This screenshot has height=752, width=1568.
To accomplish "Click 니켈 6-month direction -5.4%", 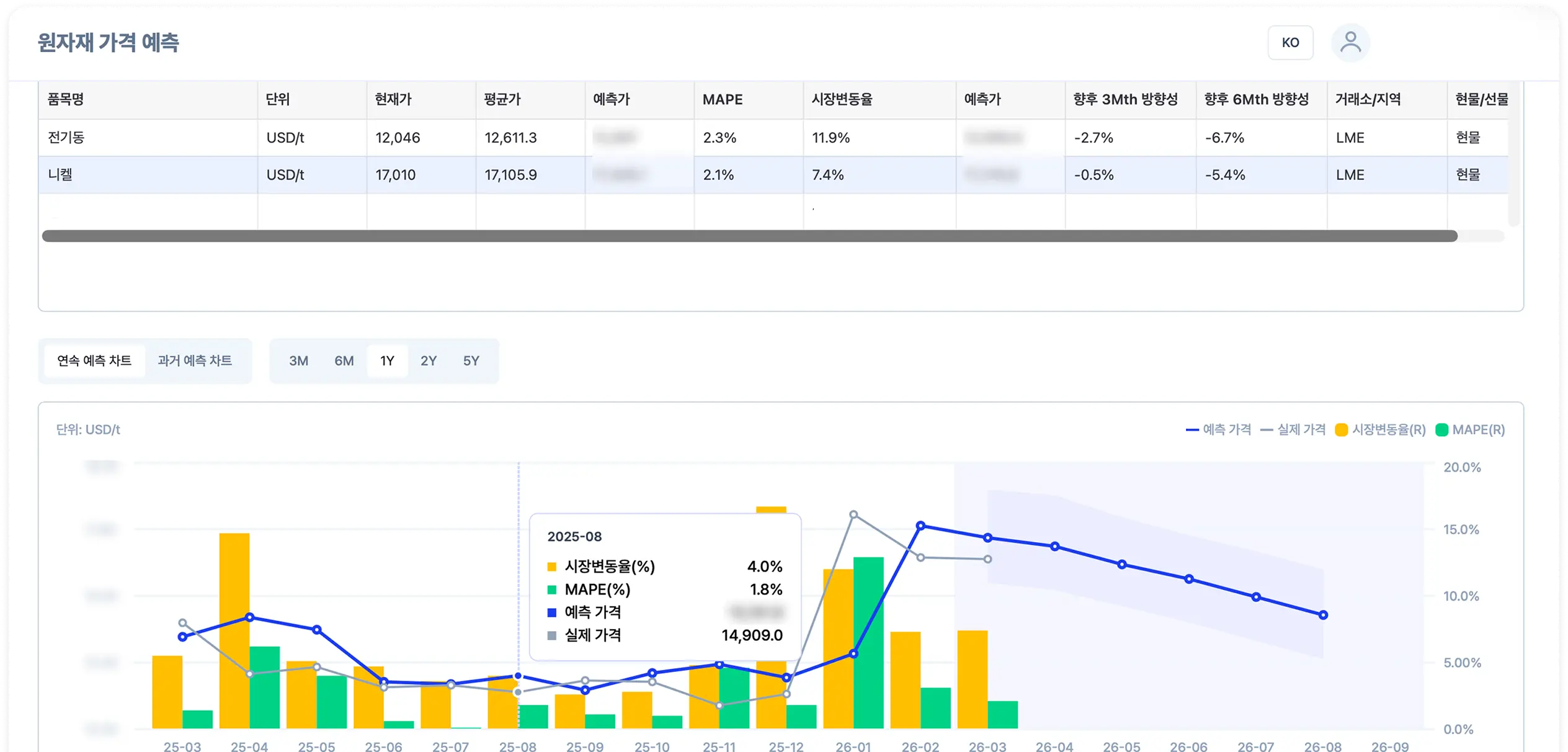I will pyautogui.click(x=1225, y=174).
